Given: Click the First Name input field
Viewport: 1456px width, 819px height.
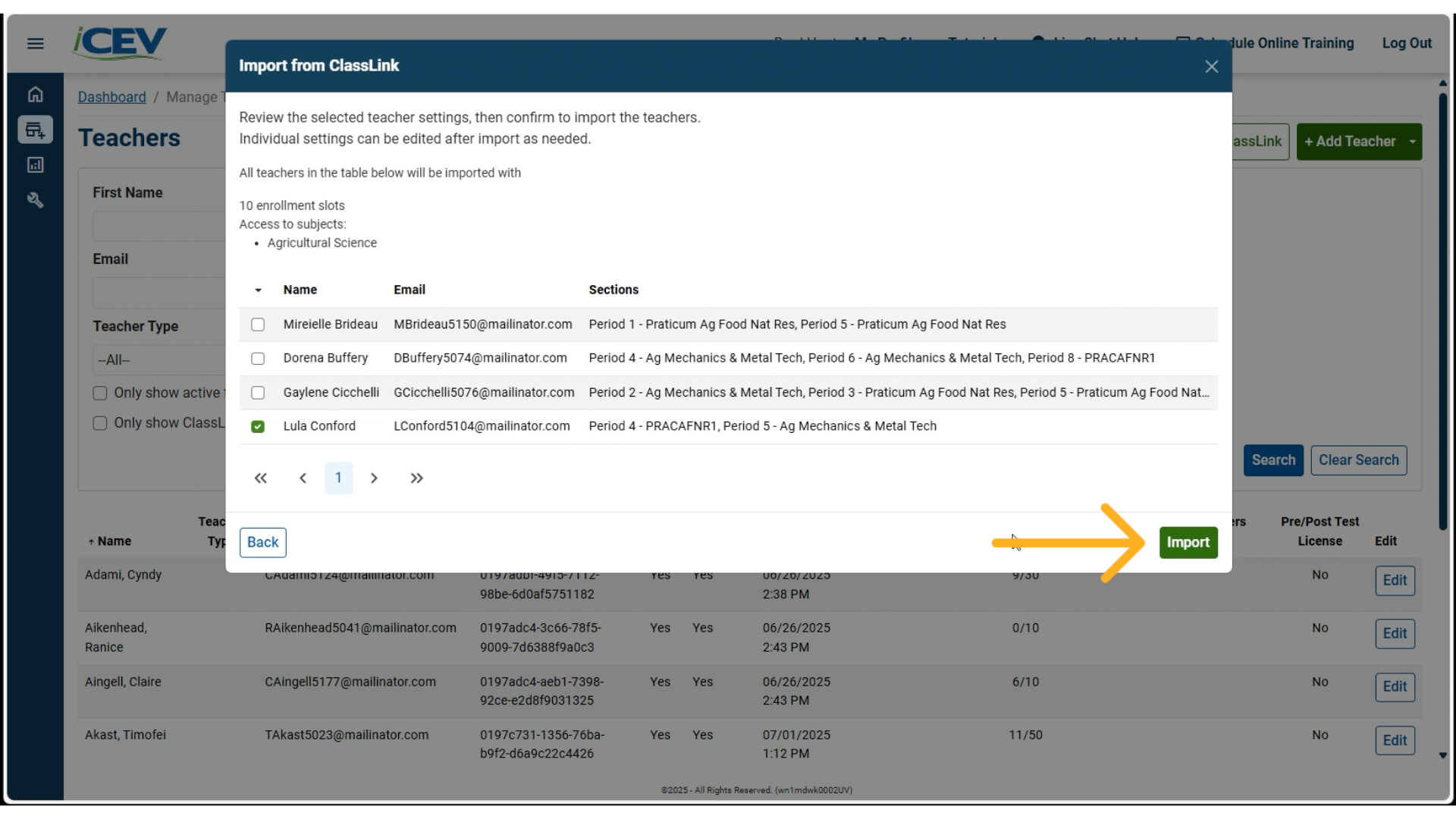Looking at the screenshot, I should coord(159,226).
